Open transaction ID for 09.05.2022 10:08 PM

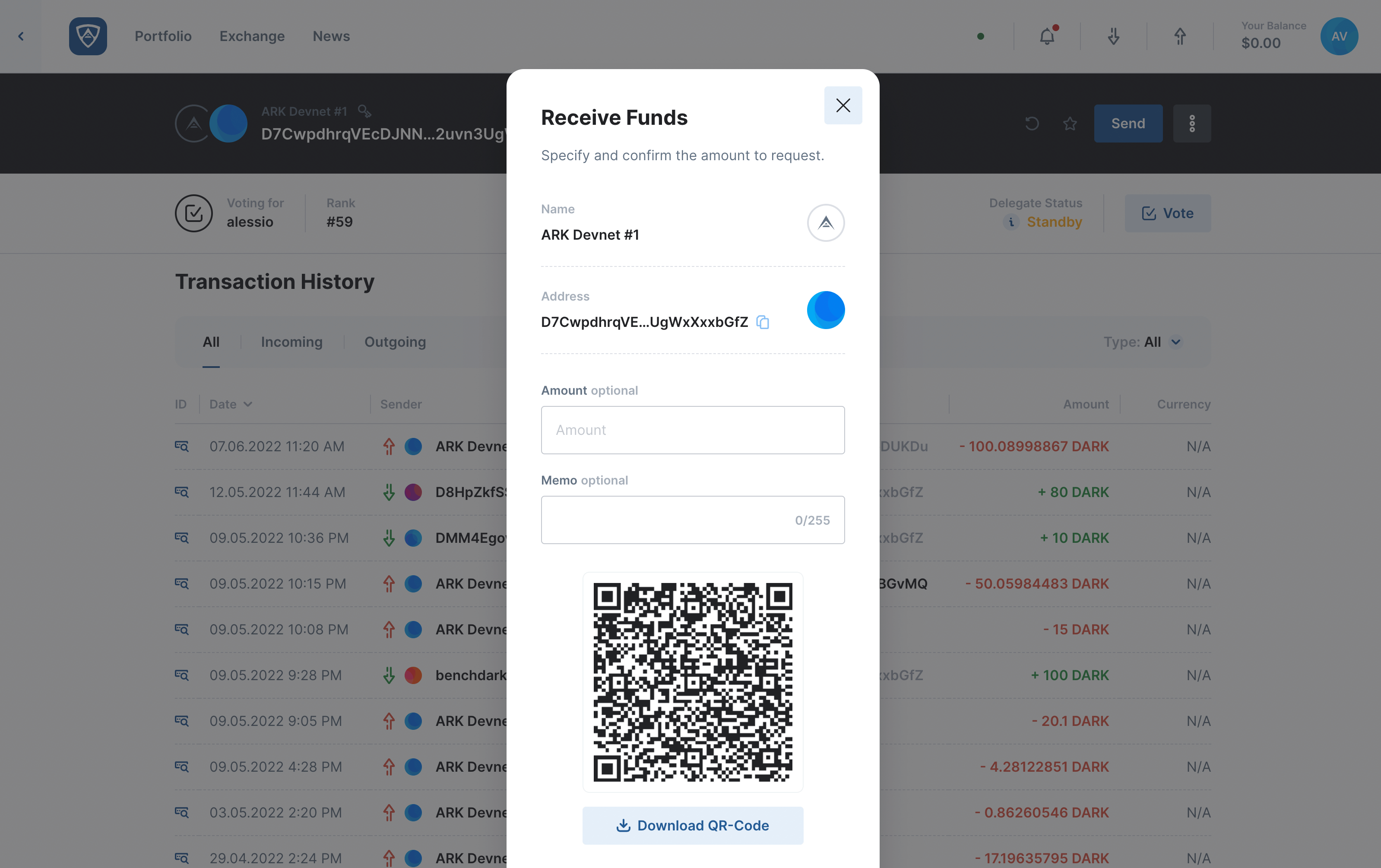click(182, 629)
